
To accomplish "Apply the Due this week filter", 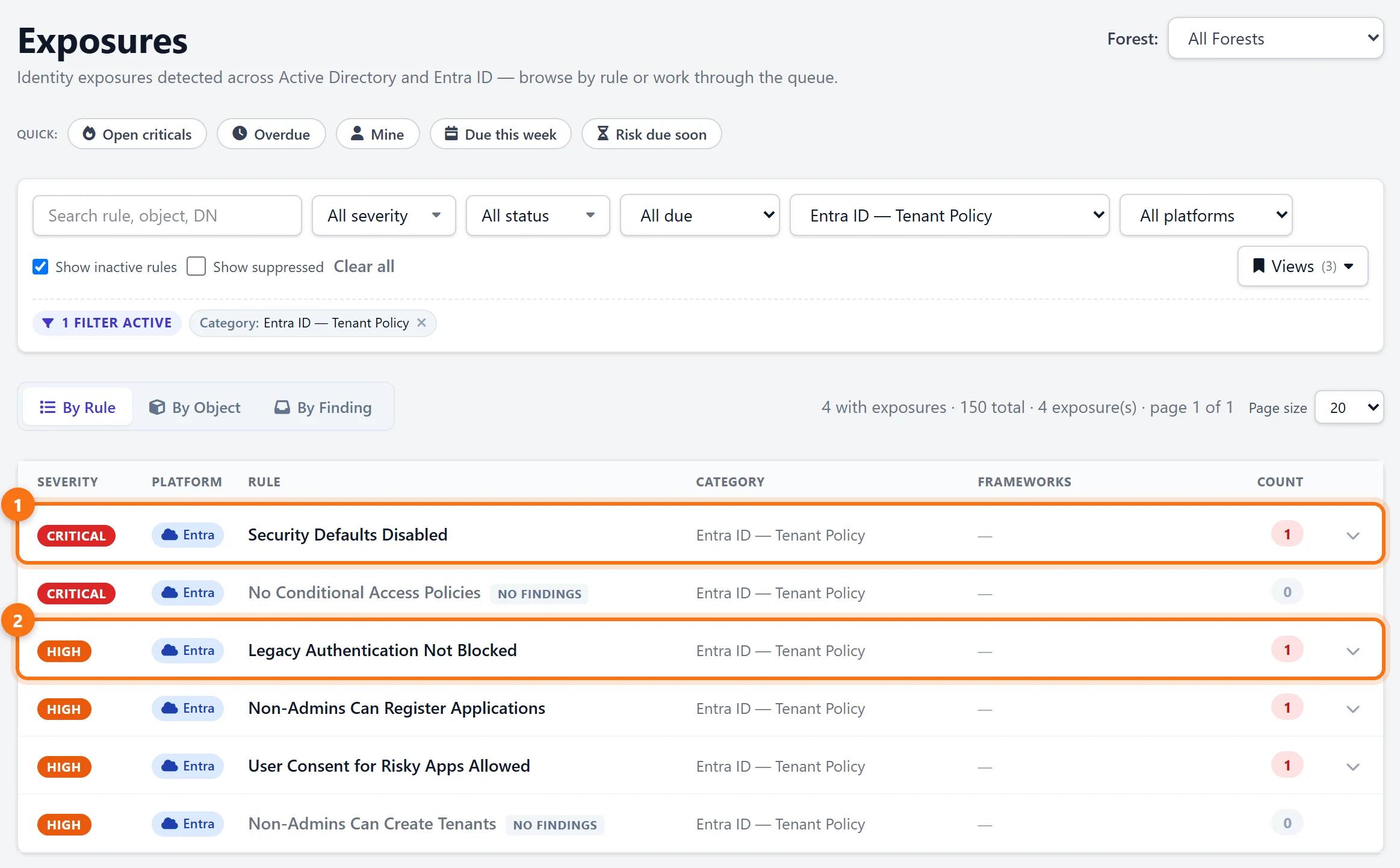I will coord(500,134).
